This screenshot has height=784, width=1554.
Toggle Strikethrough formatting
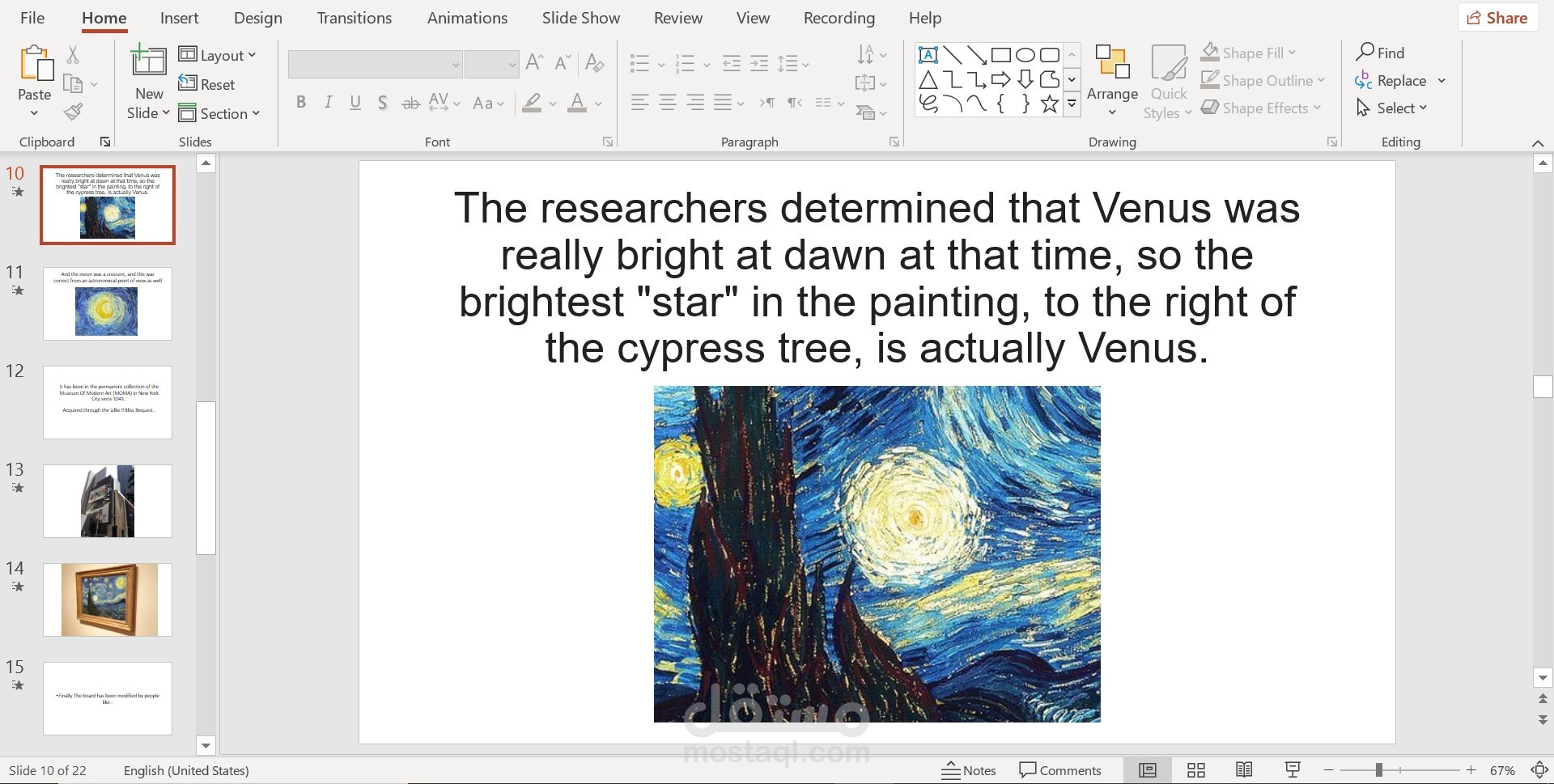click(x=410, y=102)
